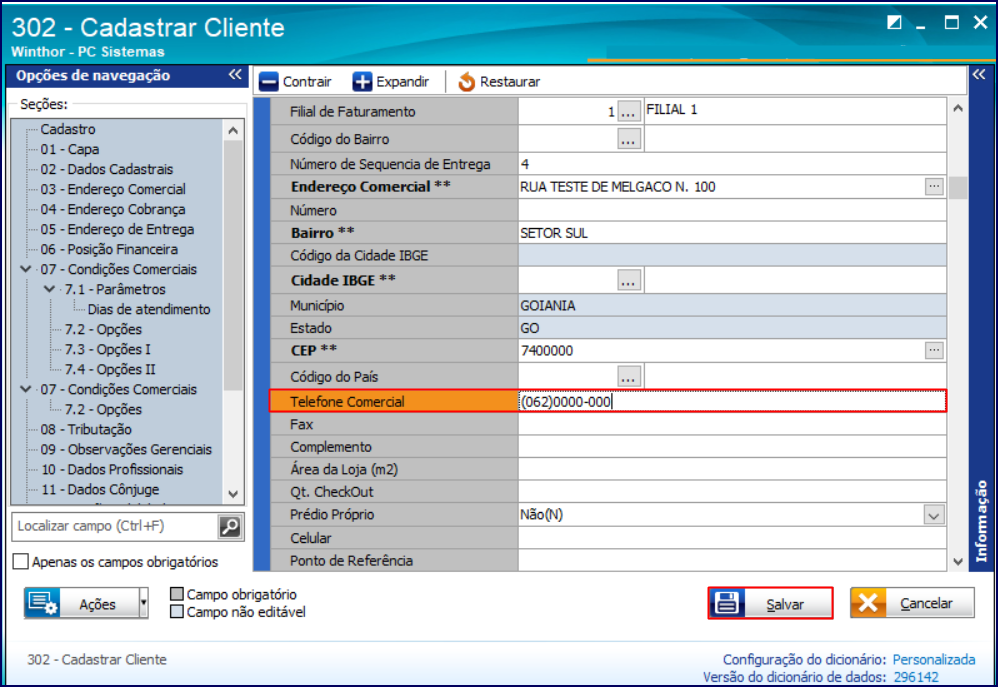Click the Estado value GO
Viewport: 998px width, 687px height.
pyautogui.click(x=530, y=329)
